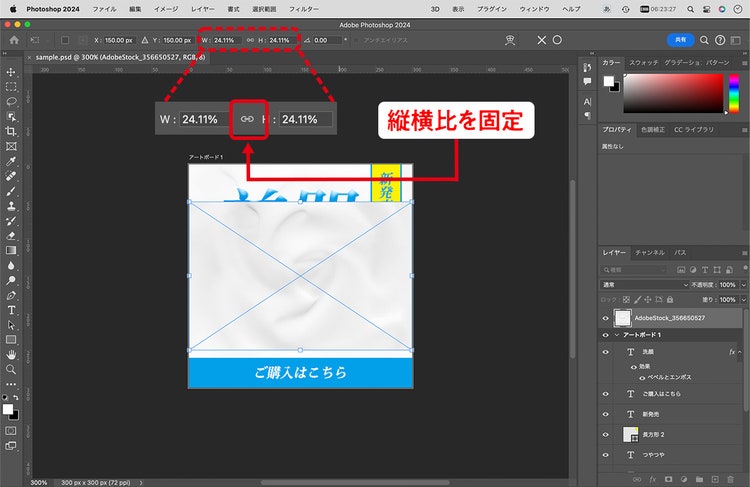Create new layer with plus icon
This screenshot has height=487, width=750.
click(715, 479)
